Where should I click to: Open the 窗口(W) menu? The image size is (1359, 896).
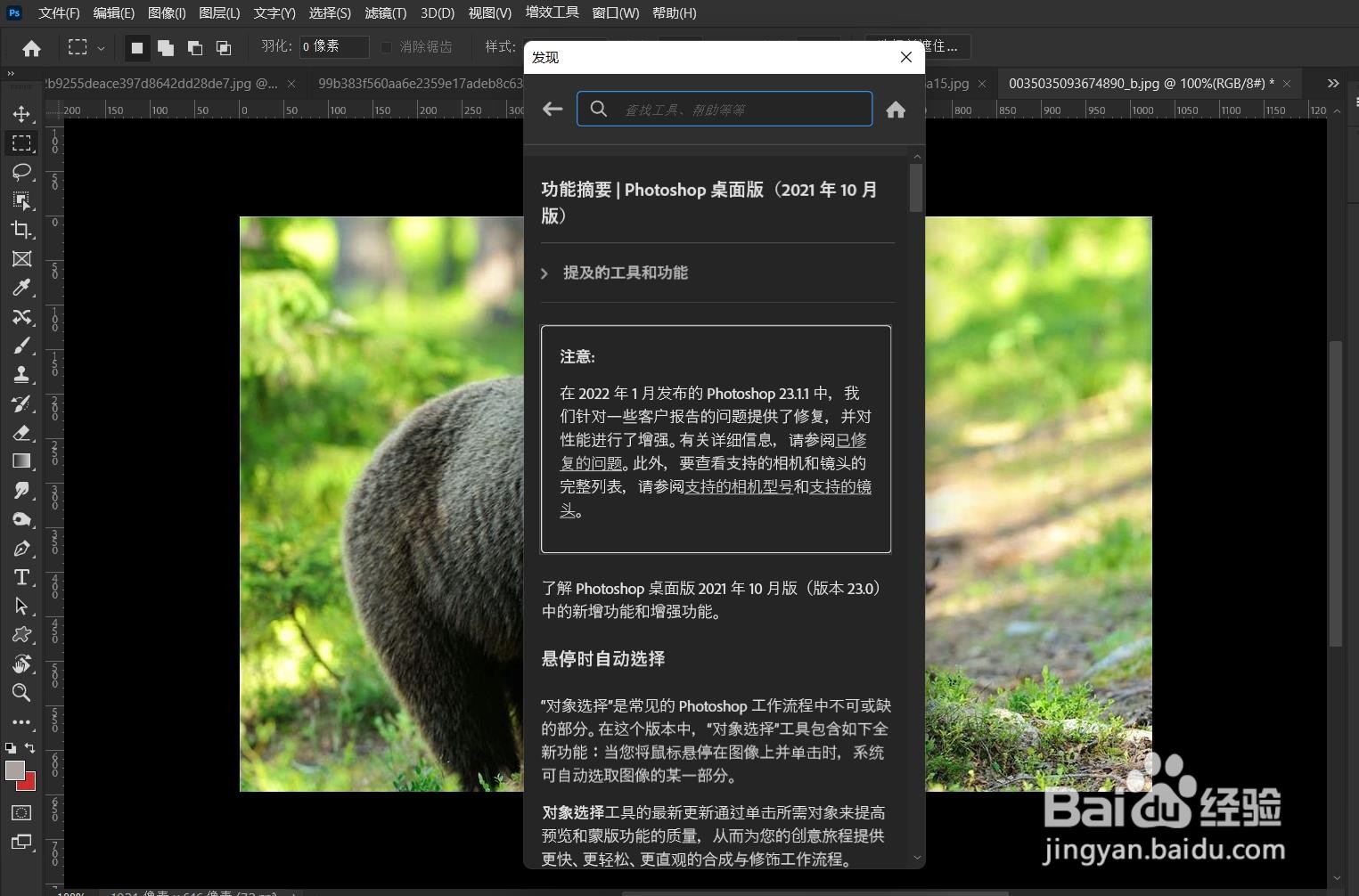(x=616, y=12)
